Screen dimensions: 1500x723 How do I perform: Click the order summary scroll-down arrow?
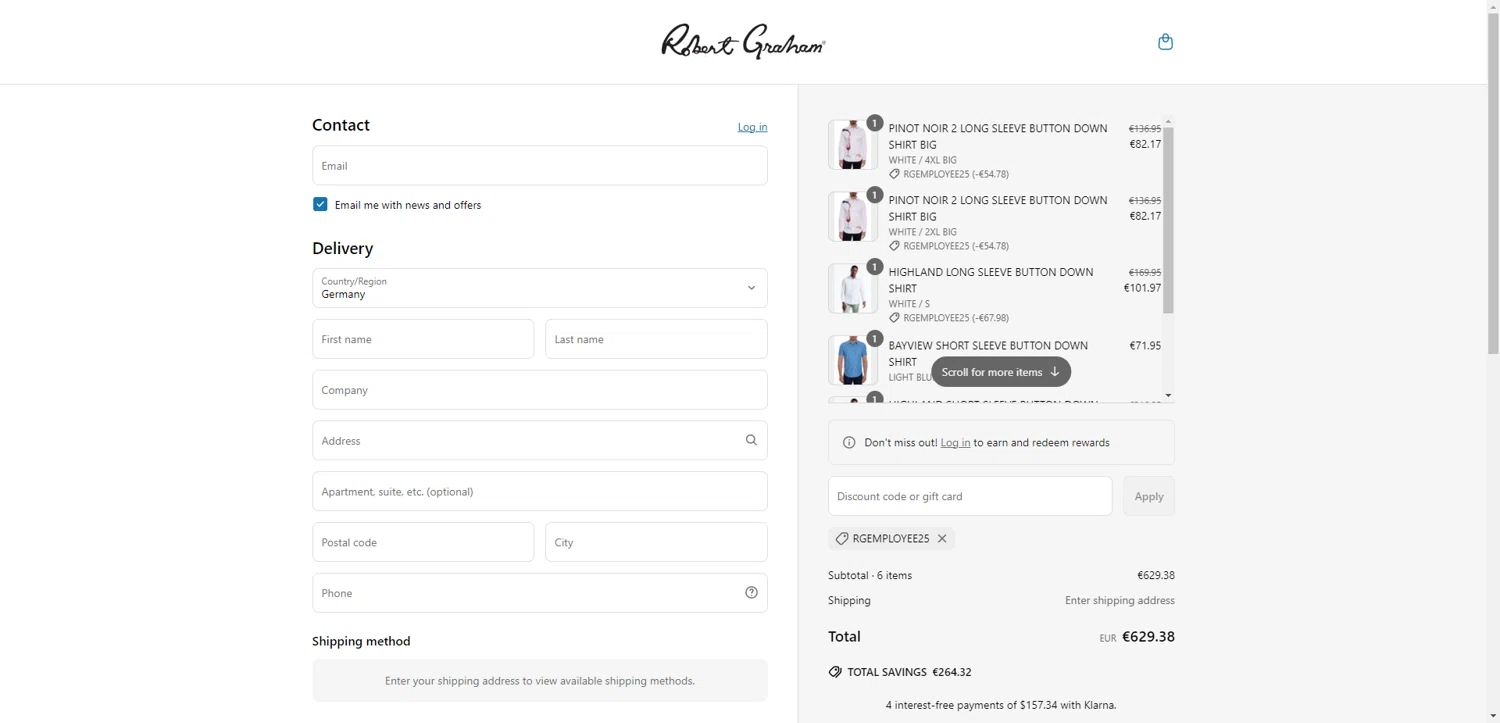(1168, 396)
